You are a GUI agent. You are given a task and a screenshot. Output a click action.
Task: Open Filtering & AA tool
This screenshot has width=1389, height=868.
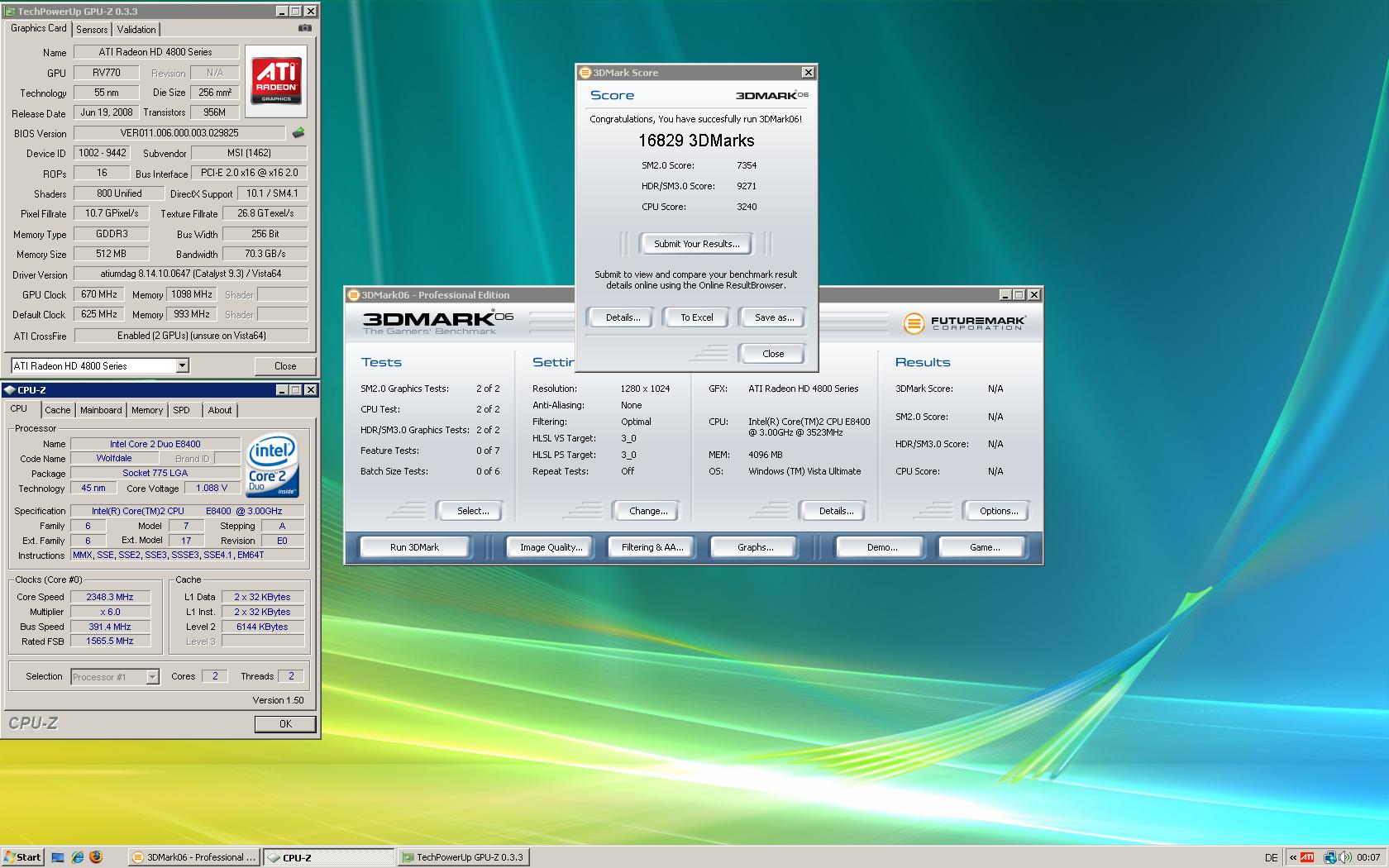652,547
